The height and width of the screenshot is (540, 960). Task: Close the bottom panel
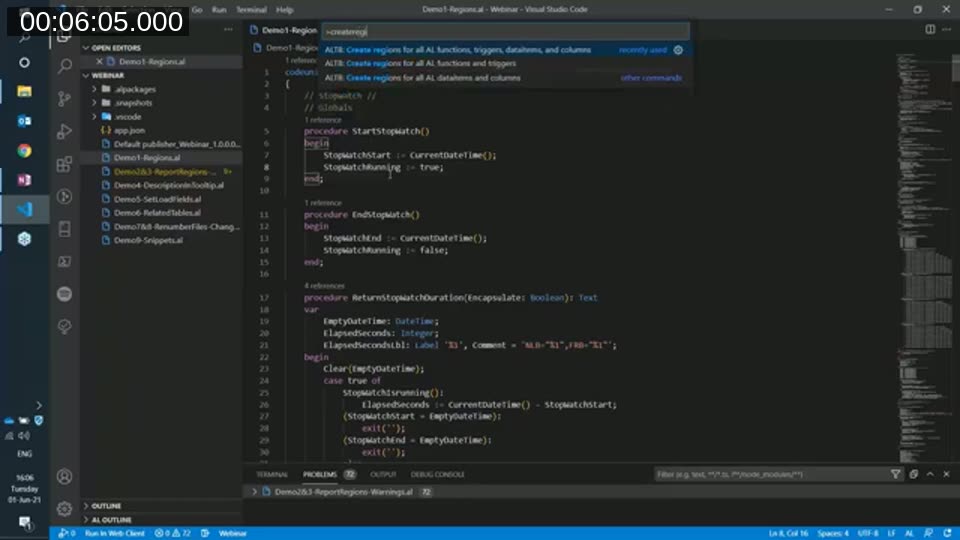[x=947, y=474]
